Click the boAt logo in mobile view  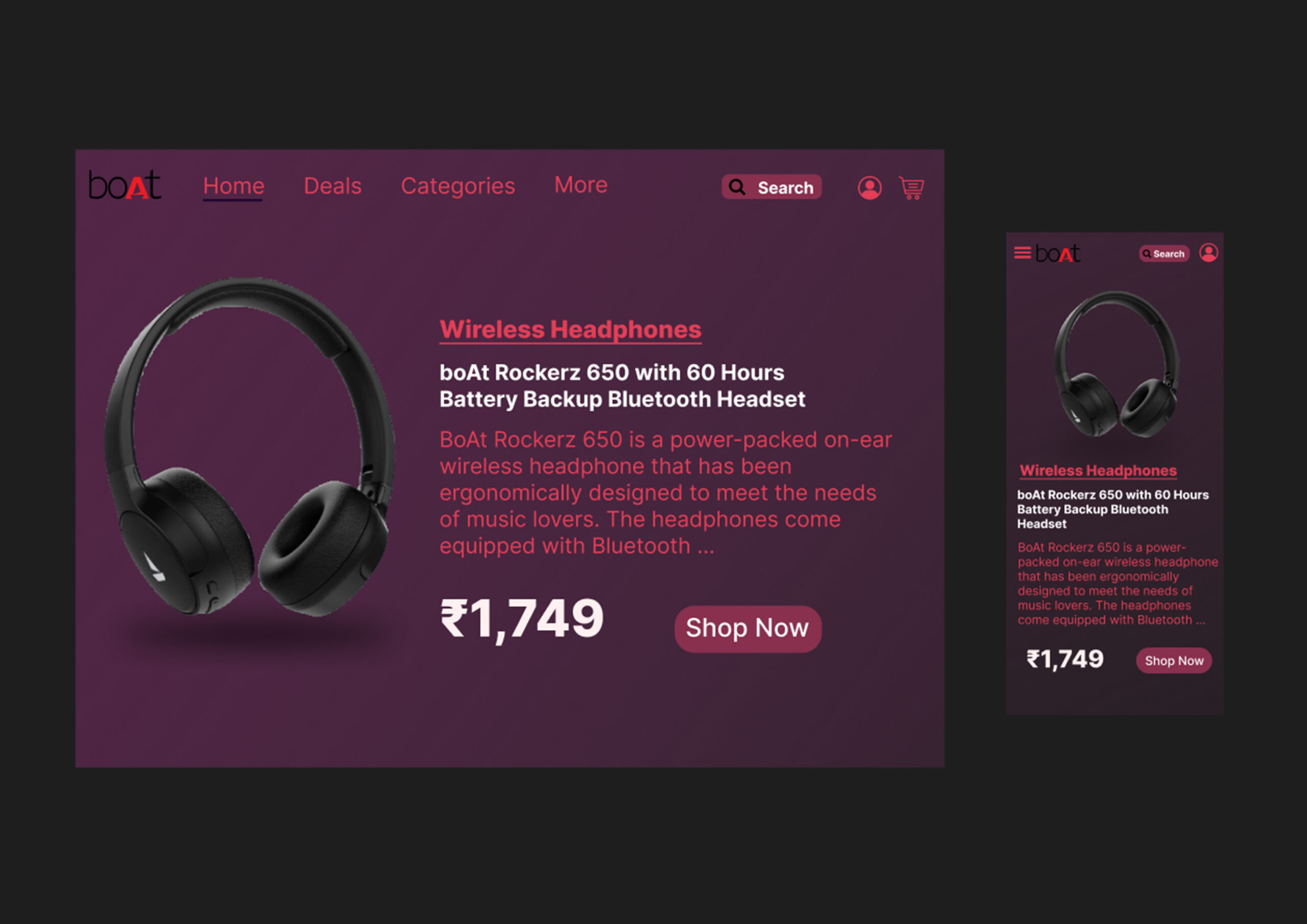(1058, 253)
